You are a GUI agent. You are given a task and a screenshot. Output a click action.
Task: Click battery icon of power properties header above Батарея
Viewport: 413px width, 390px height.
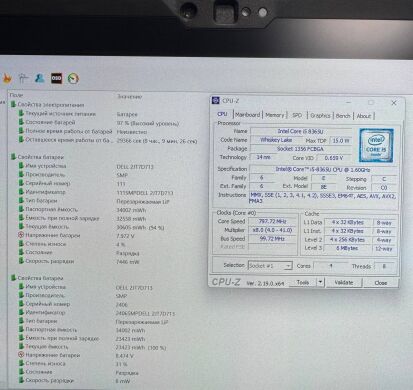pyautogui.click(x=14, y=104)
